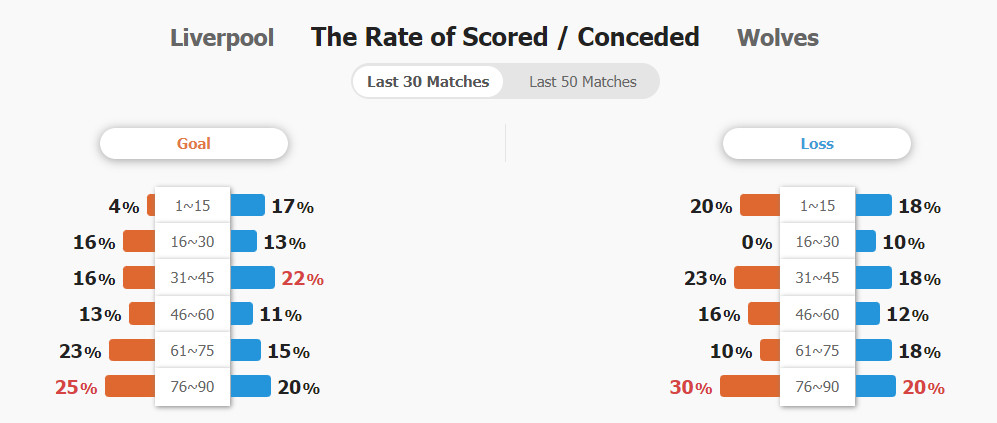Click the Goal section 46~60 interval label
Image resolution: width=997 pixels, height=423 pixels.
point(193,314)
